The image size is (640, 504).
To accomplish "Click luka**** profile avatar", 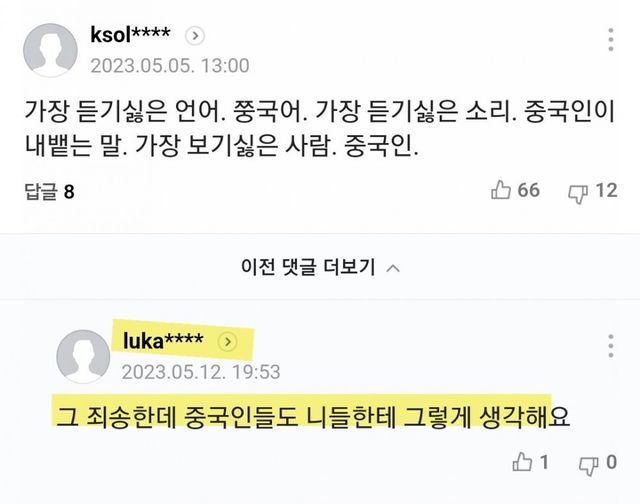I will [x=84, y=357].
